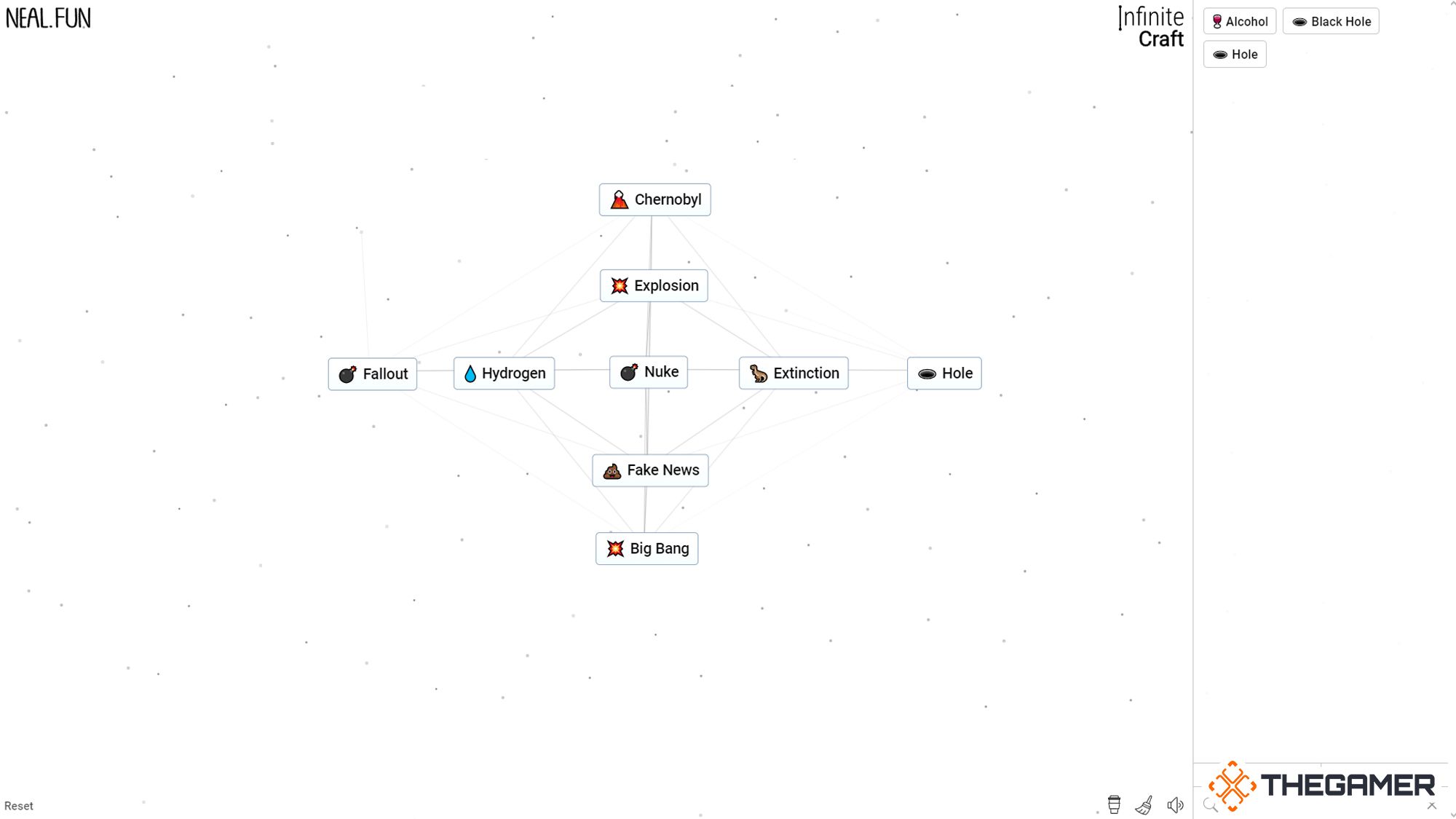Viewport: 1456px width, 819px height.
Task: Expand the Fallout node connections
Action: 374,373
